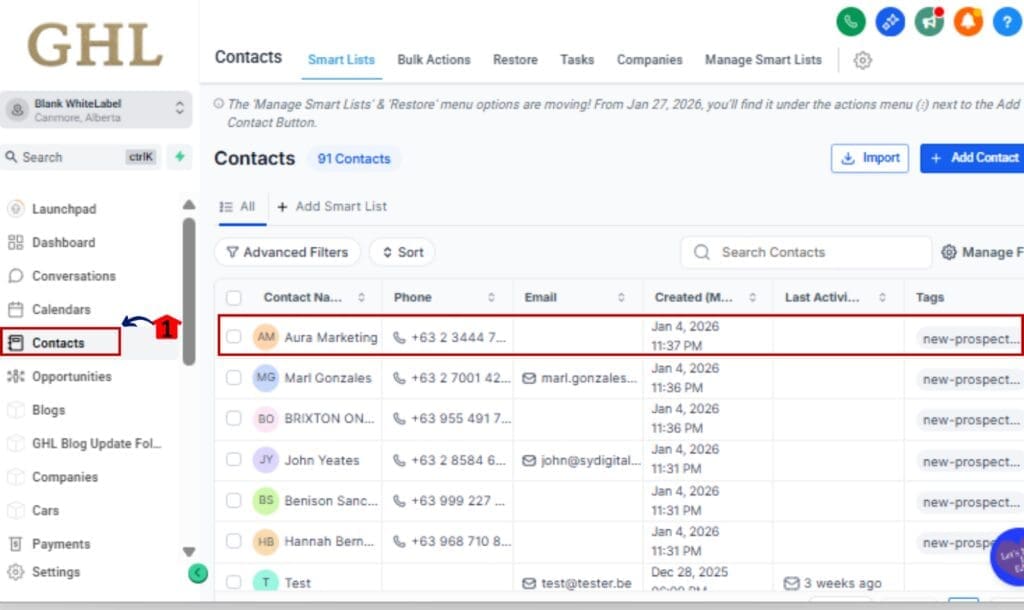The image size is (1024, 610).
Task: Open the Blank WhiteLabel account switcher
Action: pos(95,108)
